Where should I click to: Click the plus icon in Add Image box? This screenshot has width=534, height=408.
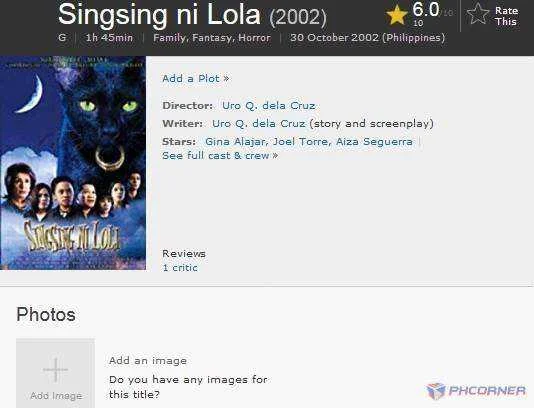click(x=56, y=370)
